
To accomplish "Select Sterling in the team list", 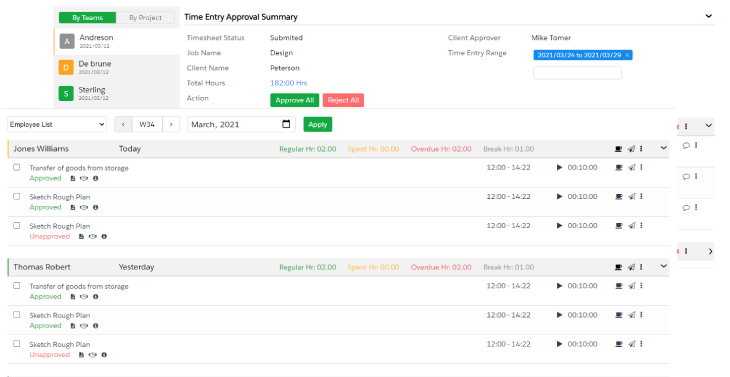I will pos(117,94).
